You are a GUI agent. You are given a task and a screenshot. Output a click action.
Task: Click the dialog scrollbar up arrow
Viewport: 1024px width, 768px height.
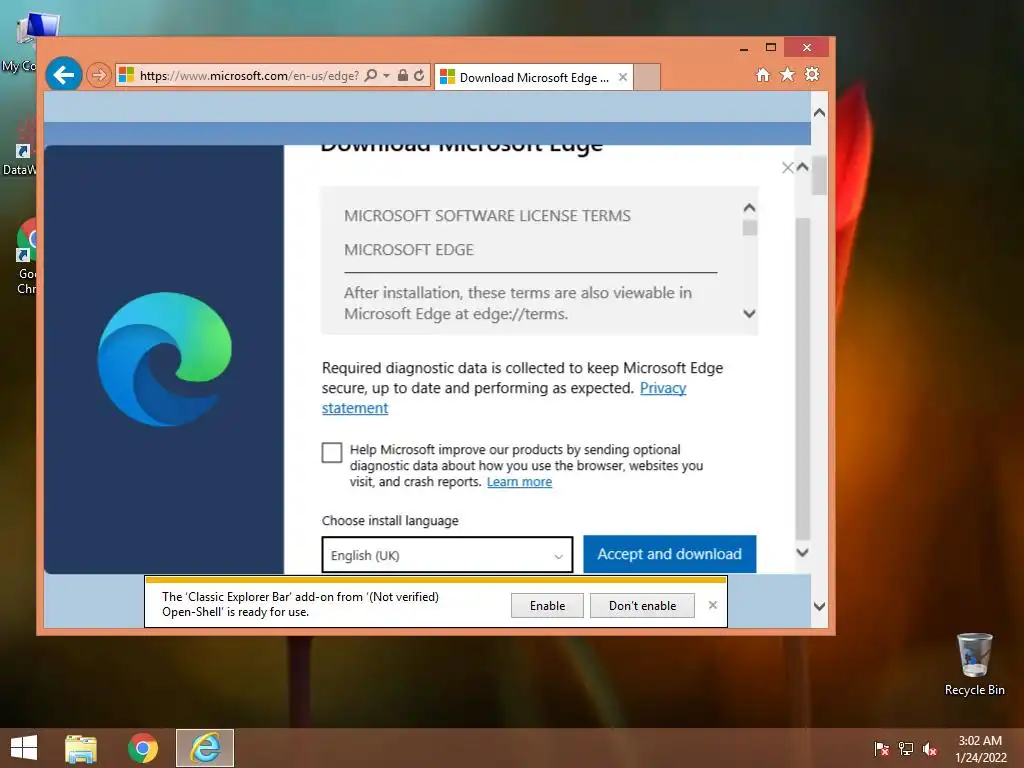point(803,167)
